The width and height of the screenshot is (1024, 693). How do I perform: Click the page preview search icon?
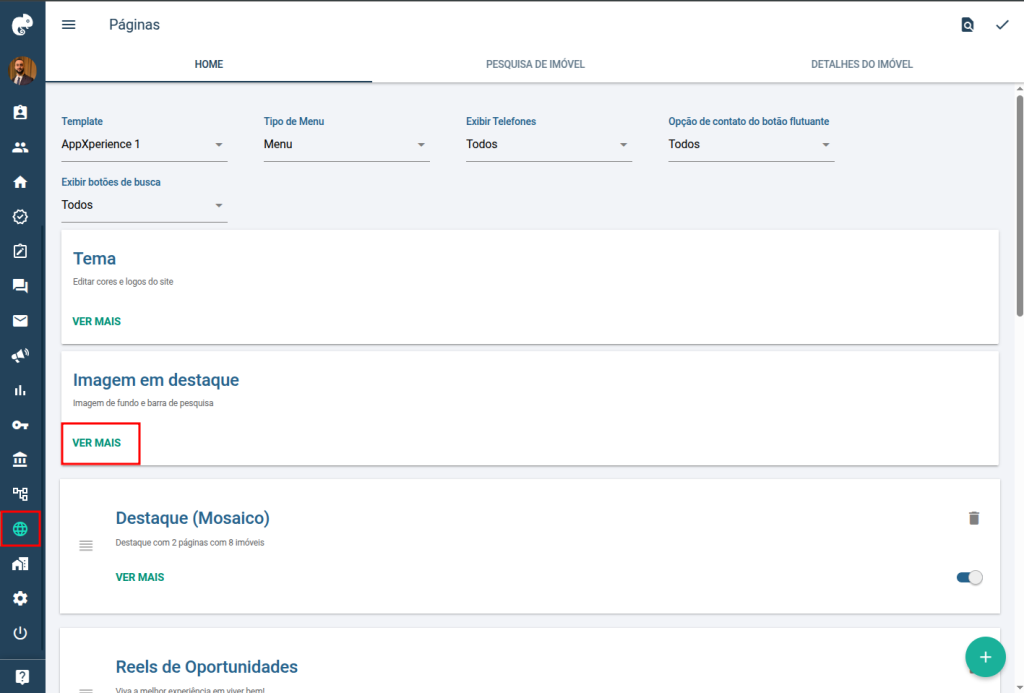point(967,25)
